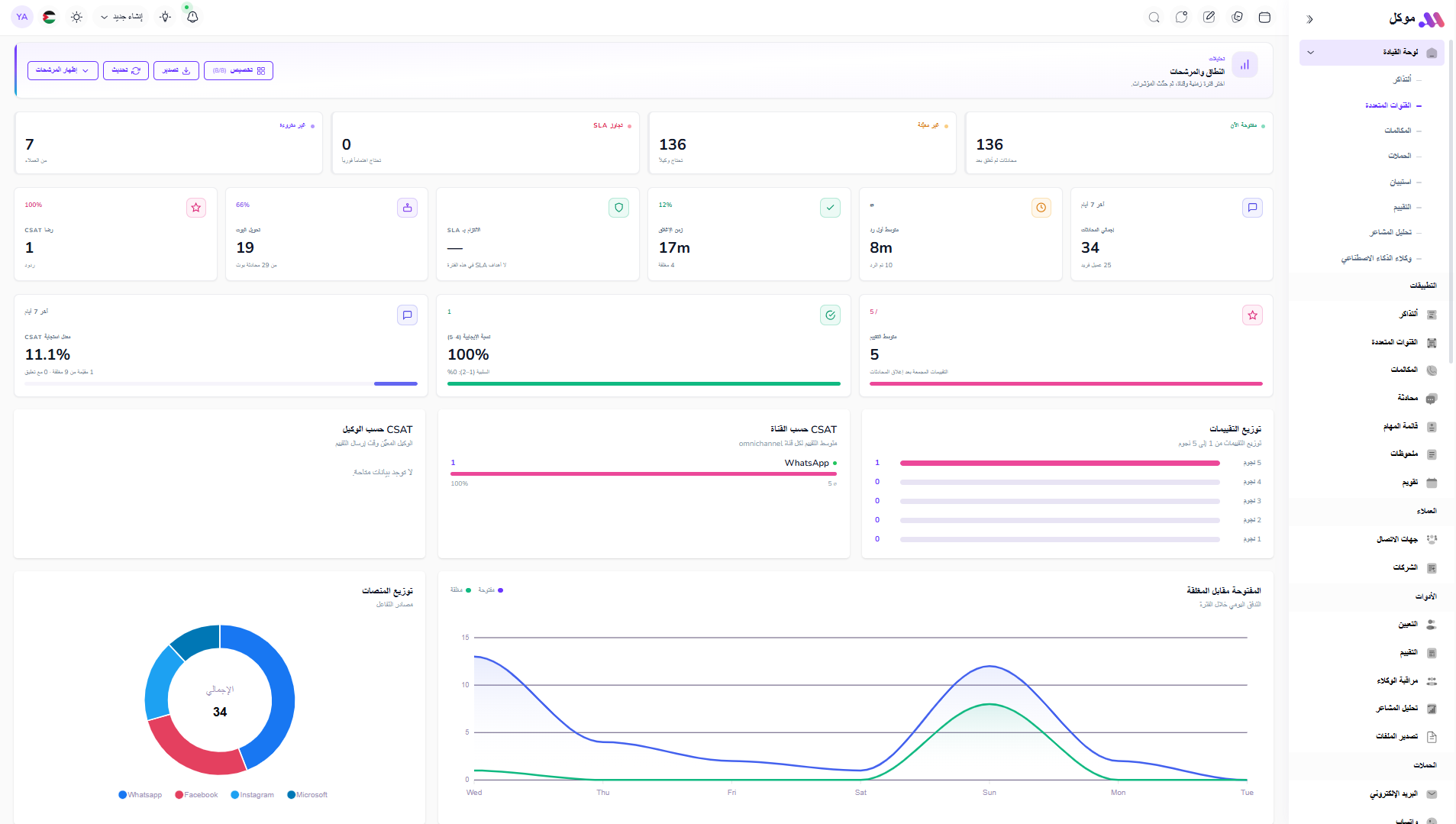The width and height of the screenshot is (1456, 824).
Task: Open the إنشاء جديد dropdown
Action: (x=122, y=17)
